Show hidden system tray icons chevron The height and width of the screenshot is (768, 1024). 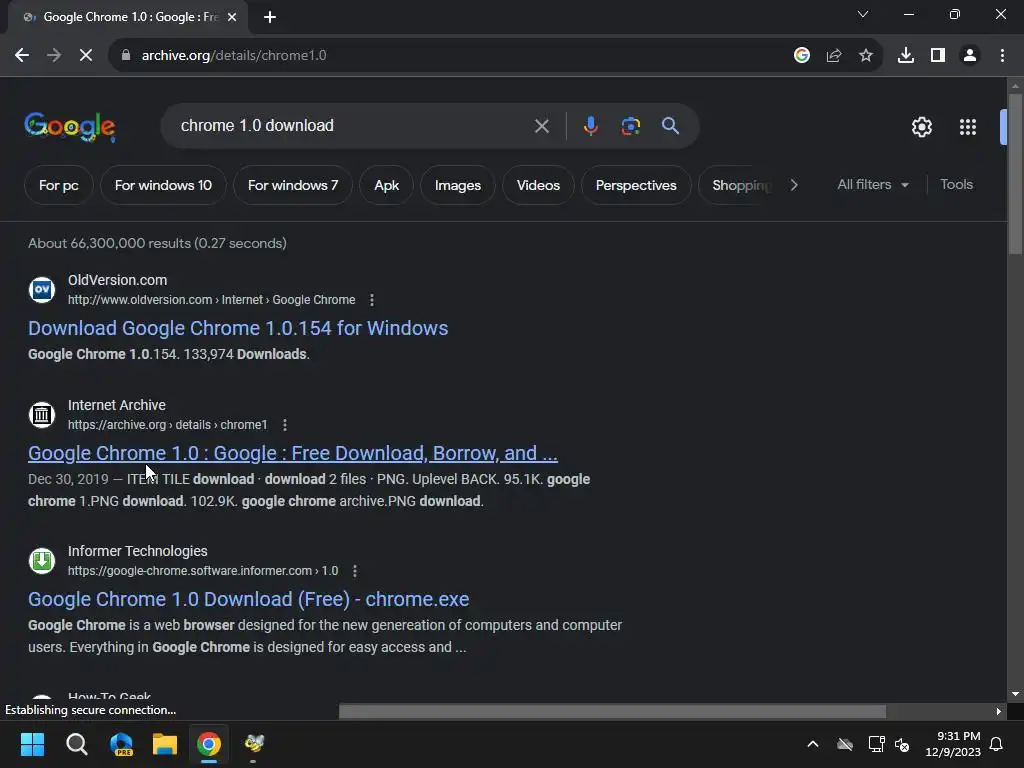(812, 744)
